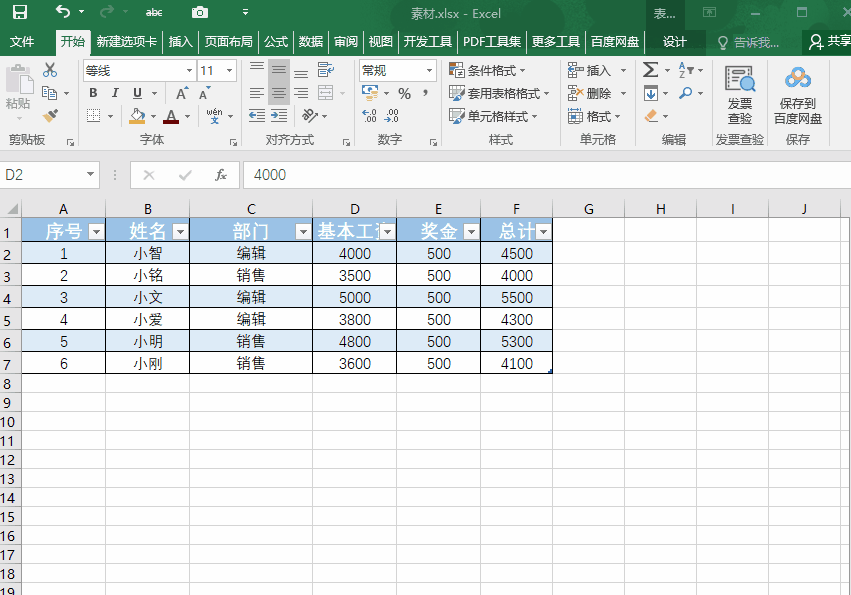
Task: Click the Clear eraser icon
Action: [x=651, y=116]
